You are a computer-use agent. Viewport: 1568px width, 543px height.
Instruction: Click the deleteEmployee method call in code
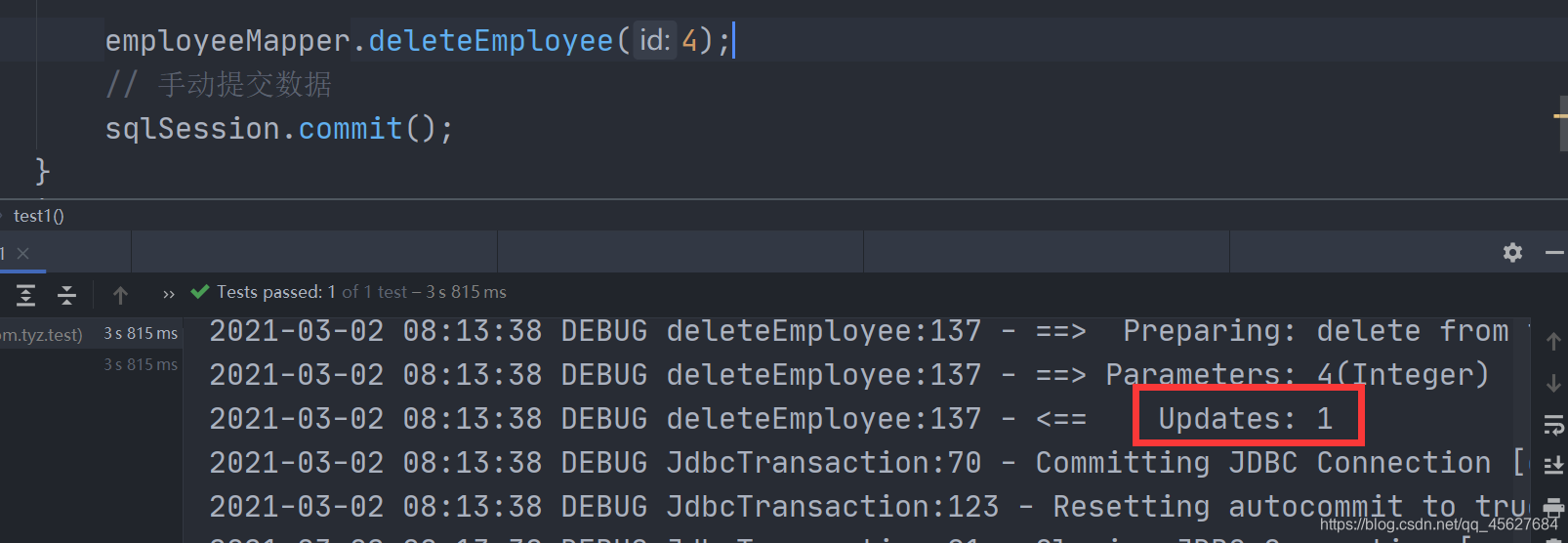click(491, 40)
